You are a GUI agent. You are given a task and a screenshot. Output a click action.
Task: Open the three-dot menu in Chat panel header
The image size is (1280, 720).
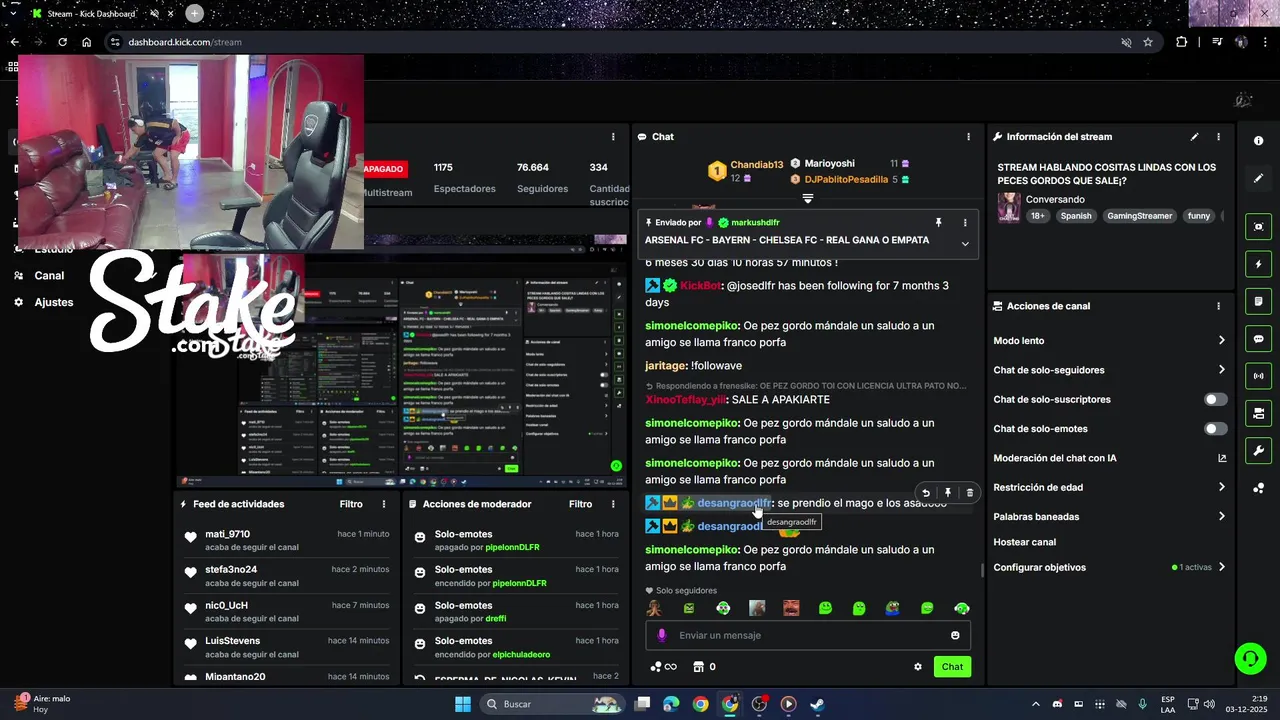click(x=968, y=137)
